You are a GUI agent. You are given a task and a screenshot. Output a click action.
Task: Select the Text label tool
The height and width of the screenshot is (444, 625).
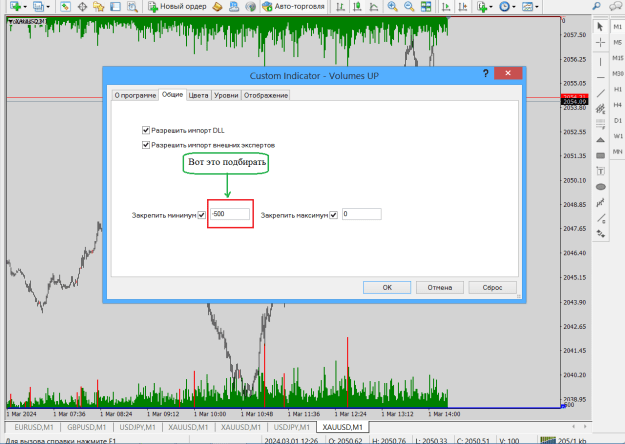(x=600, y=171)
